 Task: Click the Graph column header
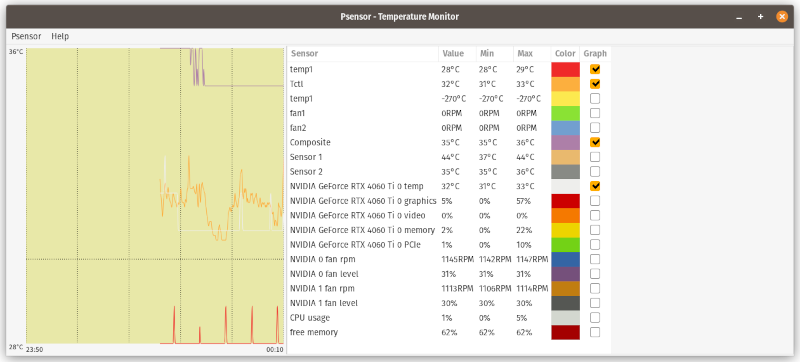(x=595, y=54)
